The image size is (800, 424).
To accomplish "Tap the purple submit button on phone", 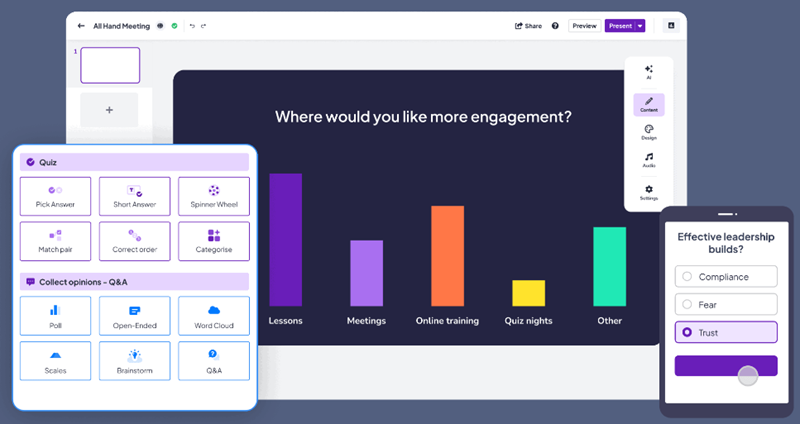I will (726, 366).
